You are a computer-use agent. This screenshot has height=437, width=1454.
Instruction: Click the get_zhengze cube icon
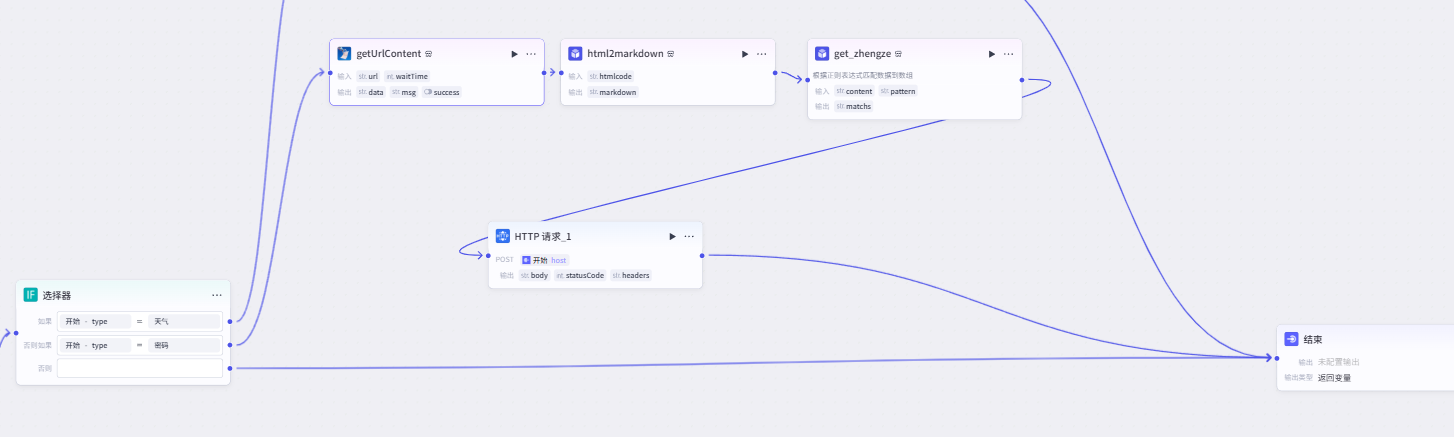pos(822,54)
